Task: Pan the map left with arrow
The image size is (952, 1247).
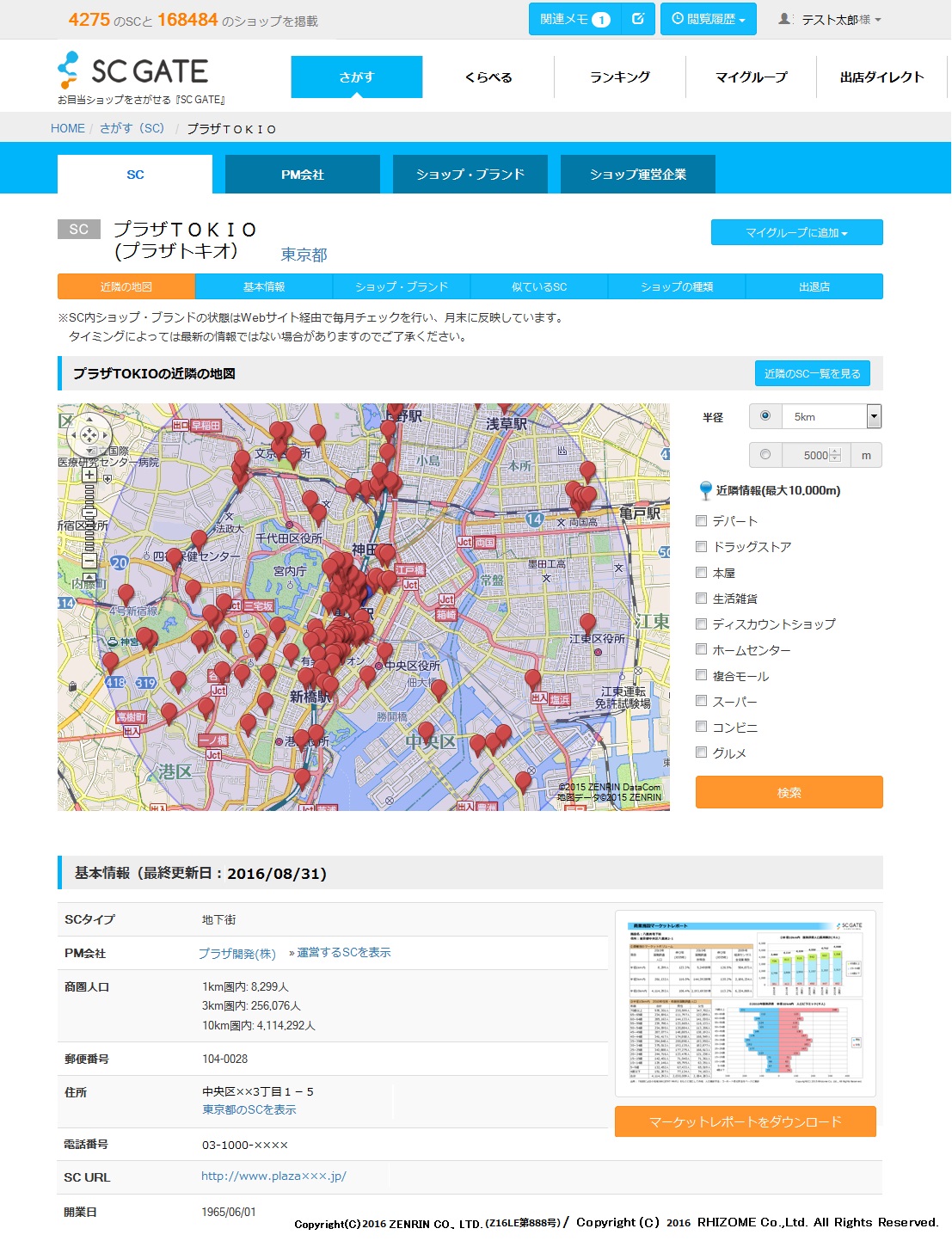Action: [75, 435]
